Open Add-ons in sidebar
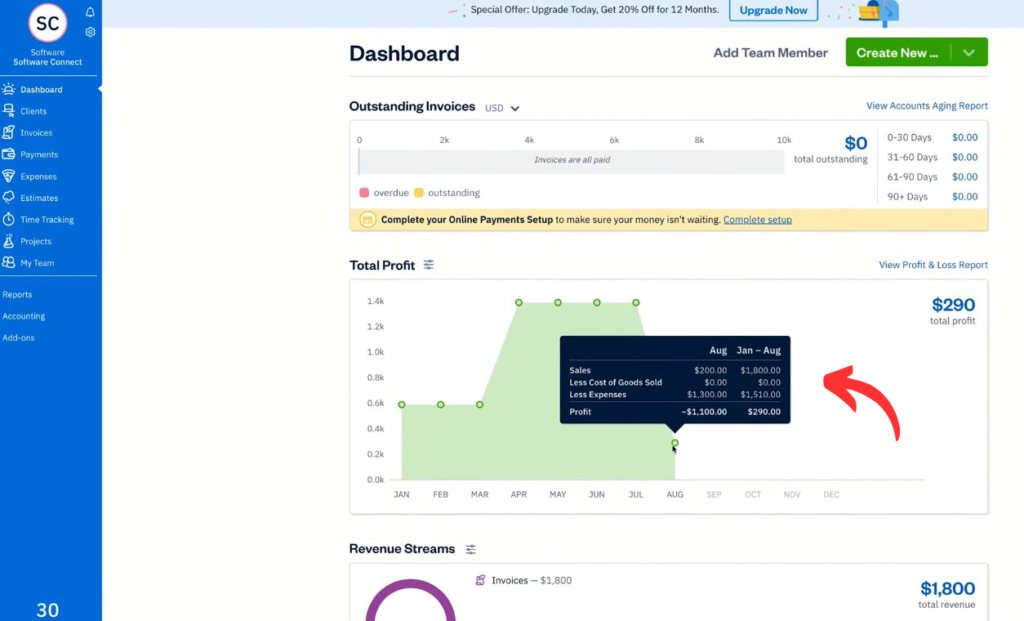The image size is (1024, 621). (x=18, y=338)
